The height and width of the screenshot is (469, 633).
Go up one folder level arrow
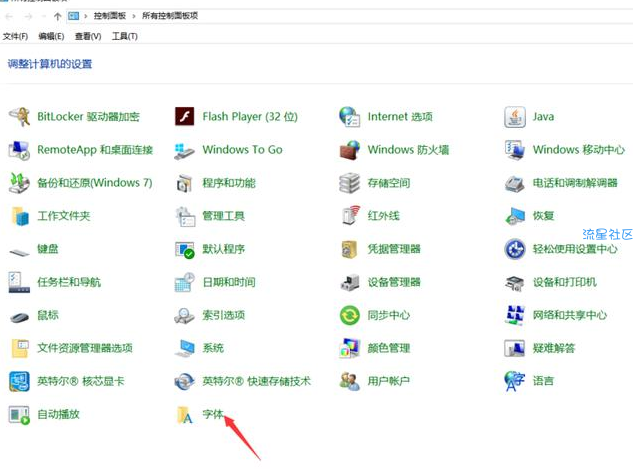click(57, 17)
